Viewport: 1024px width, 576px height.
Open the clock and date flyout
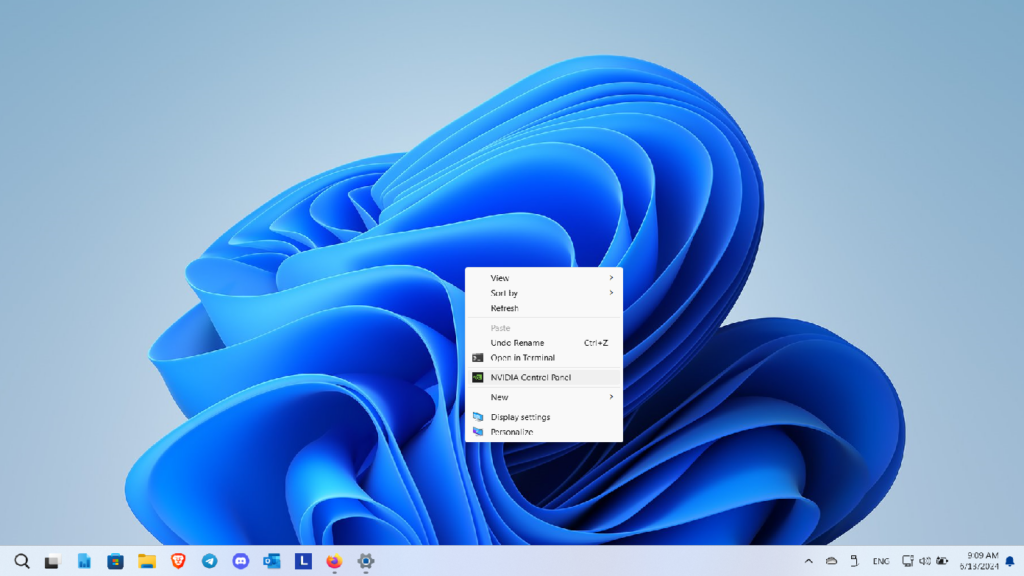[979, 561]
